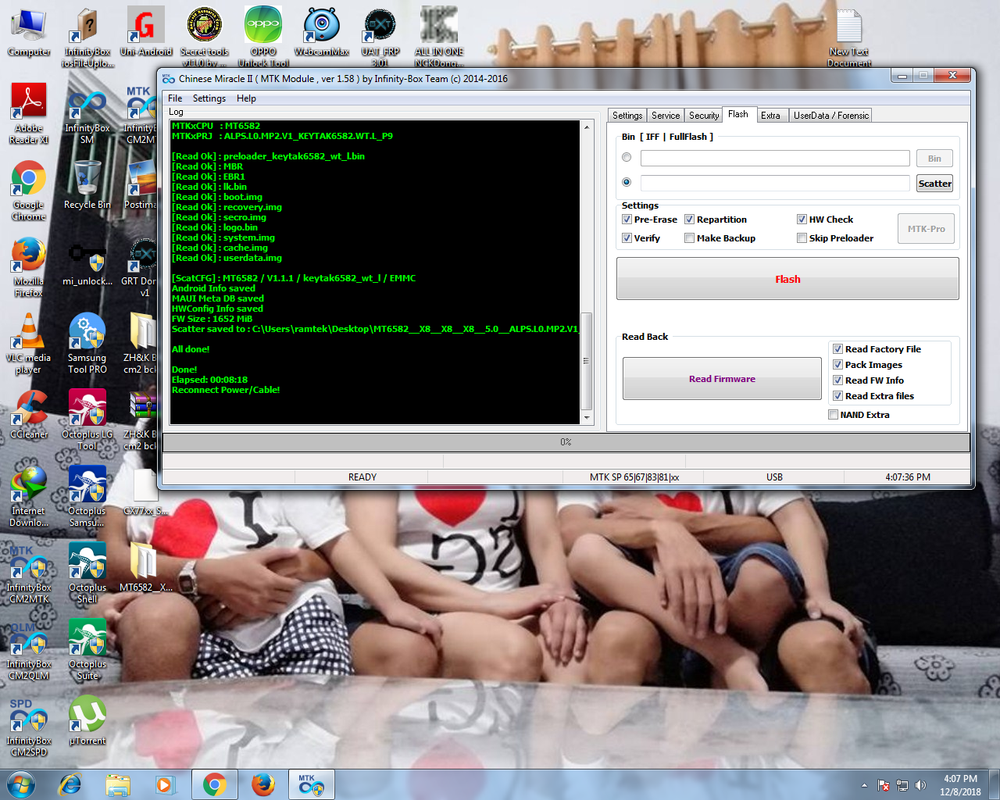Switch to the Extra tab
1000x800 pixels.
coord(770,115)
